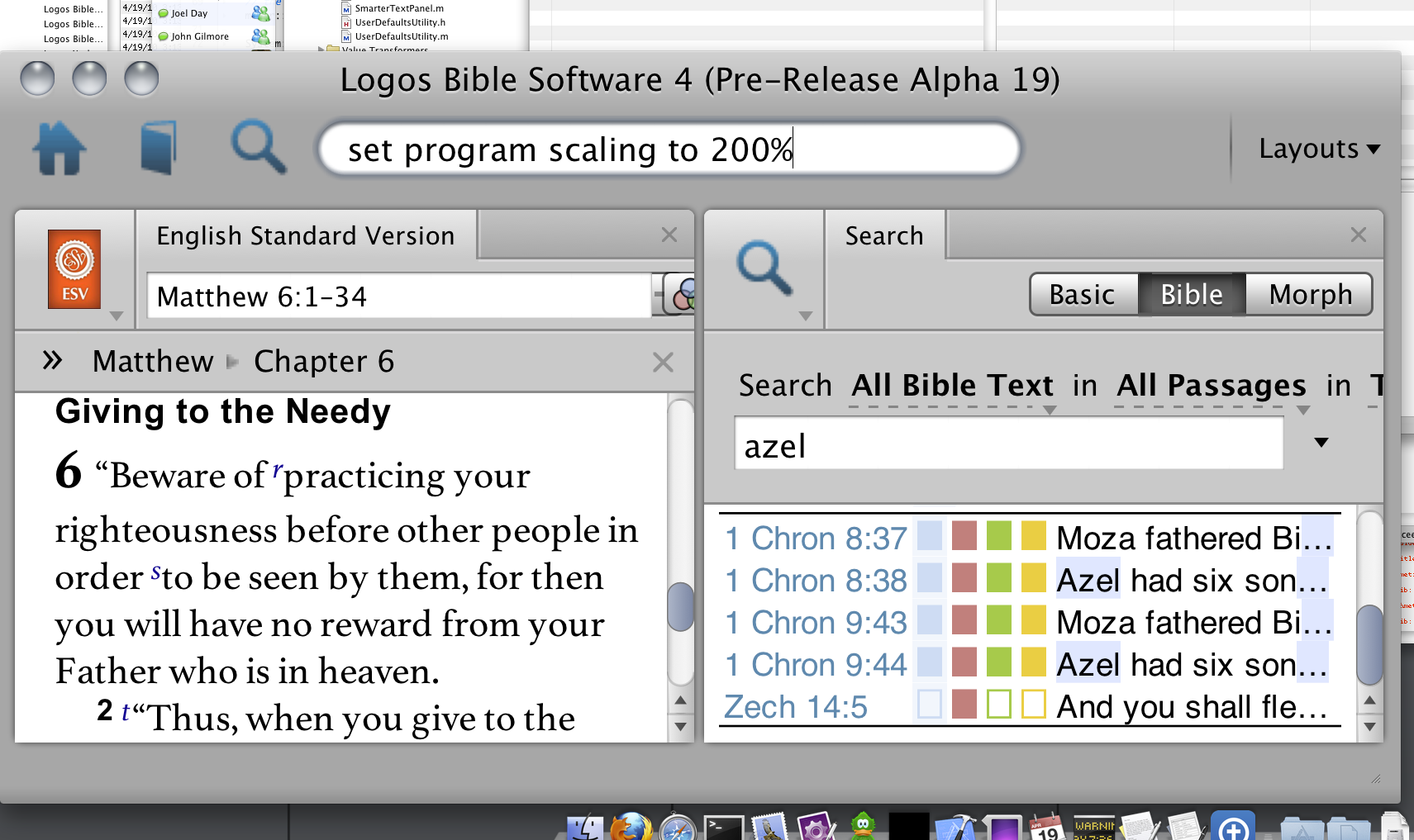Open iCal calendar in the Dock

point(1047,828)
